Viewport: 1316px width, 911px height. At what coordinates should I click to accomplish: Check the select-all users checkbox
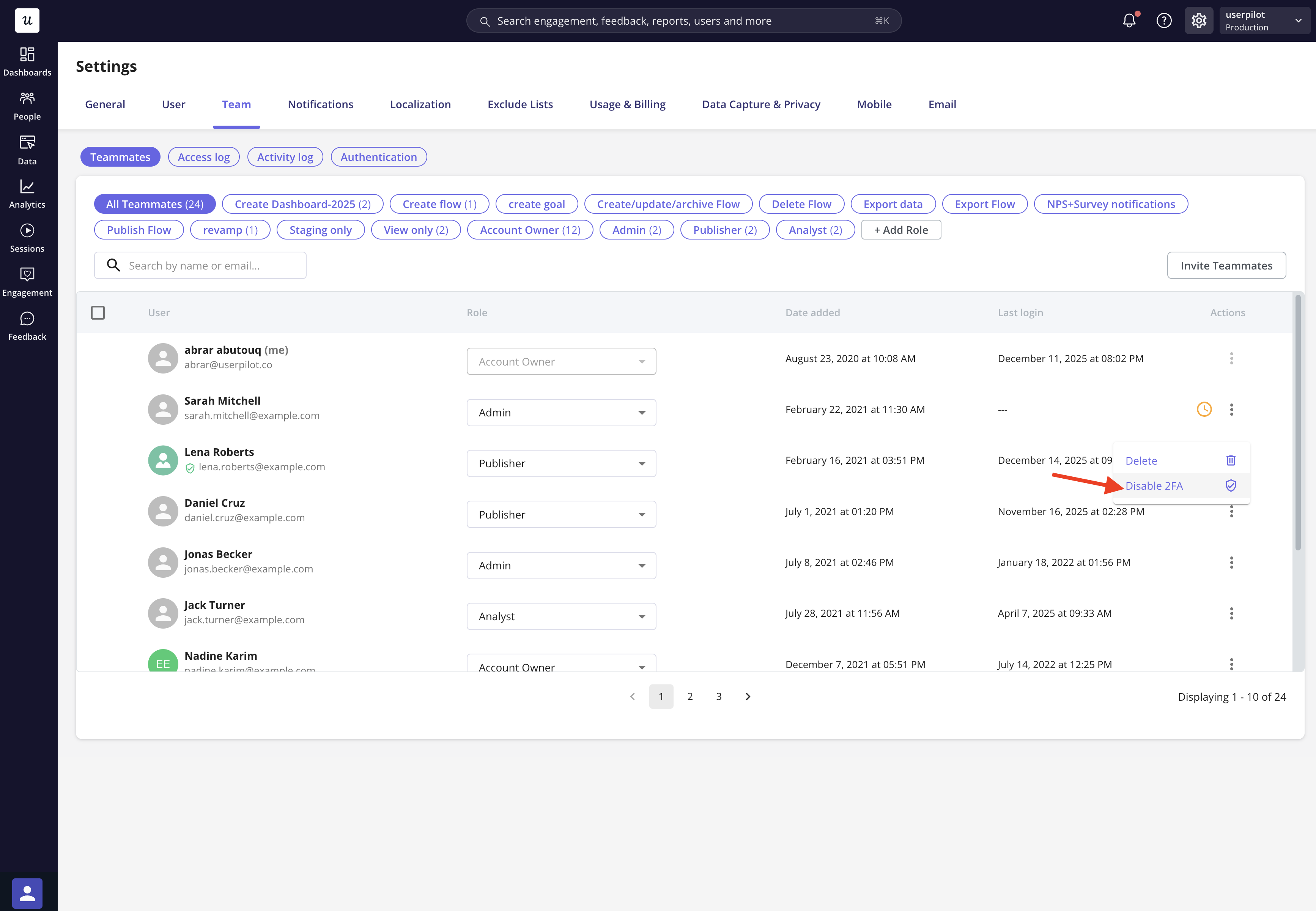pyautogui.click(x=98, y=313)
